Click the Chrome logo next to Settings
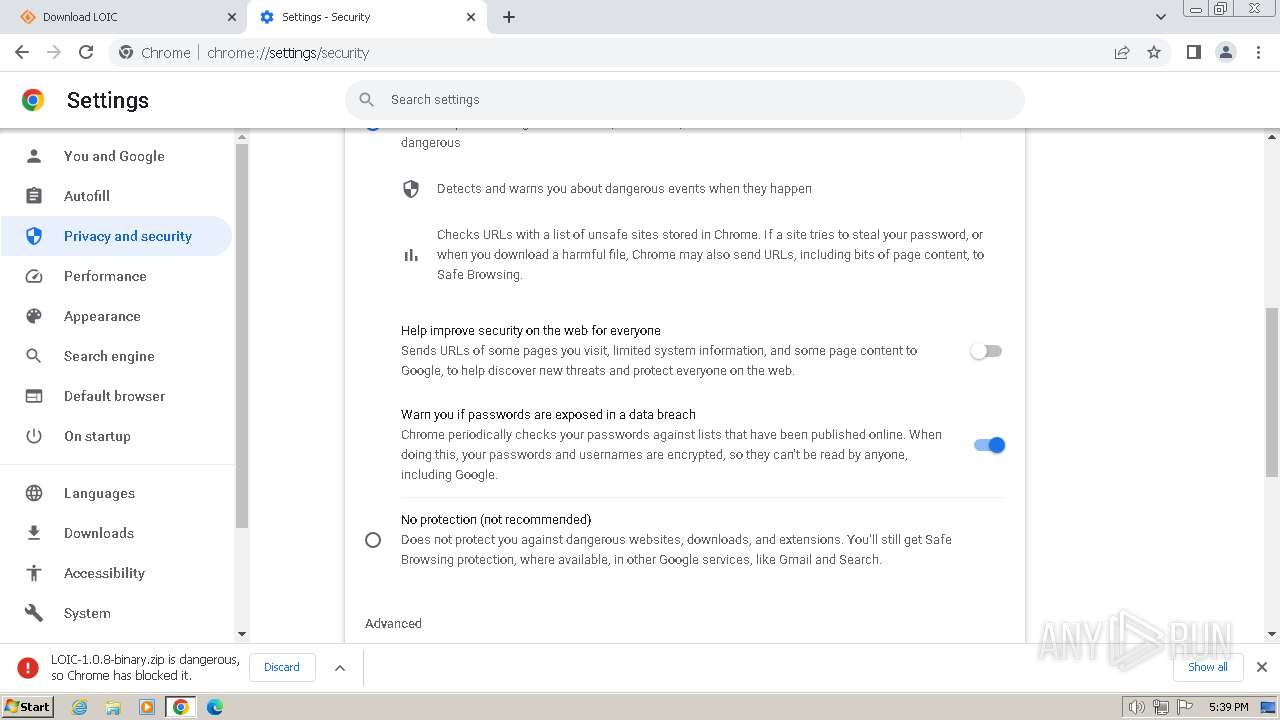The image size is (1280, 720). (x=33, y=100)
